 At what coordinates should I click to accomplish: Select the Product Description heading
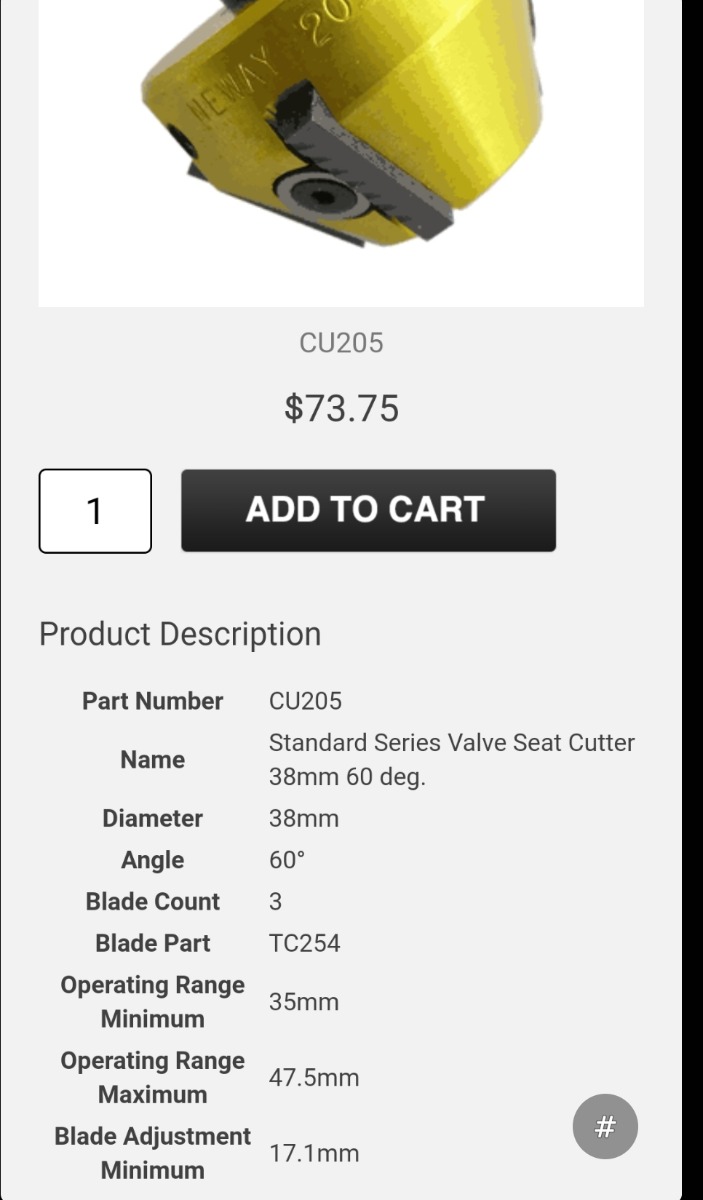180,634
